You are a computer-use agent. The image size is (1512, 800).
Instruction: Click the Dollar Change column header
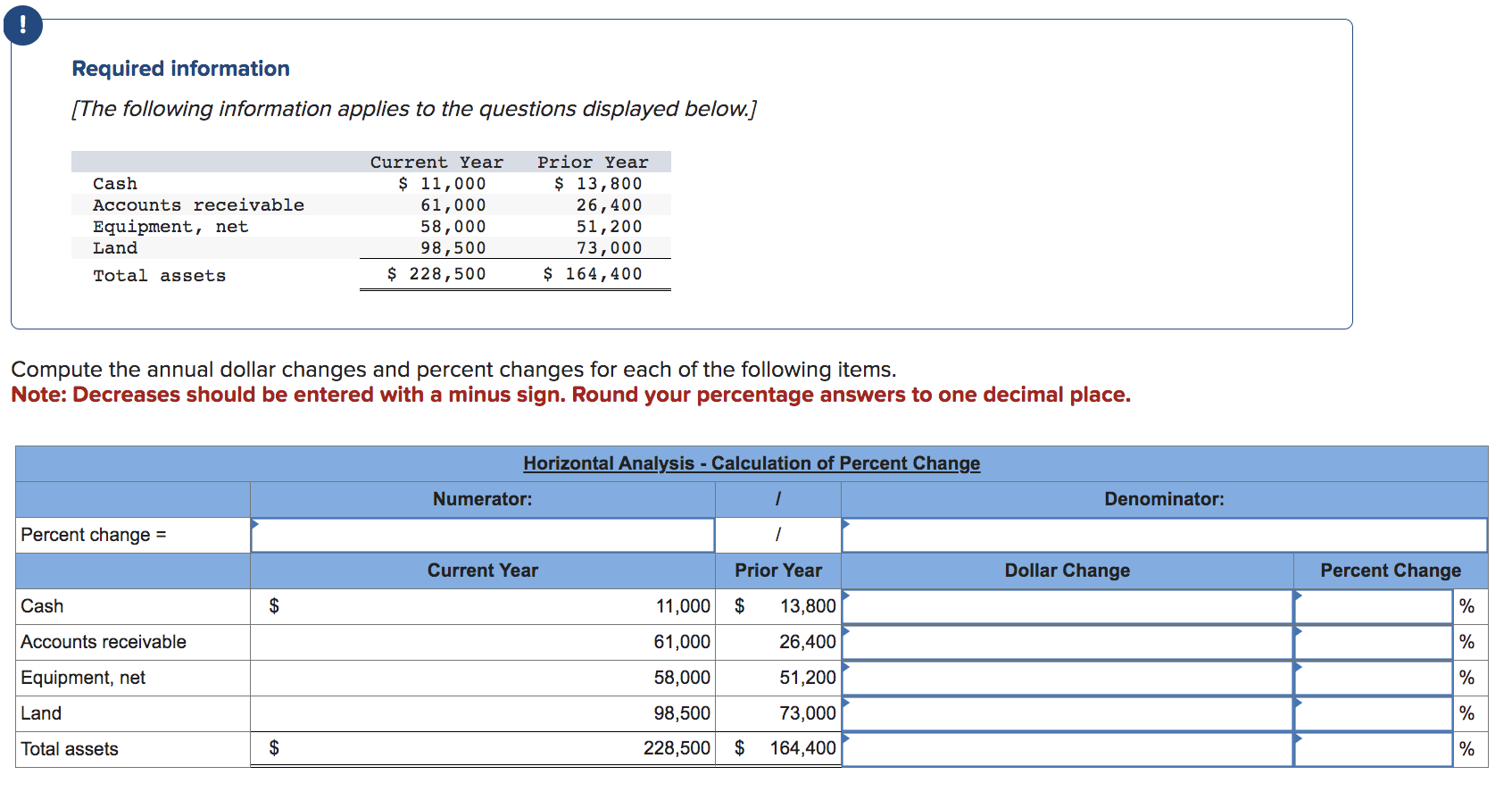pyautogui.click(x=1068, y=571)
